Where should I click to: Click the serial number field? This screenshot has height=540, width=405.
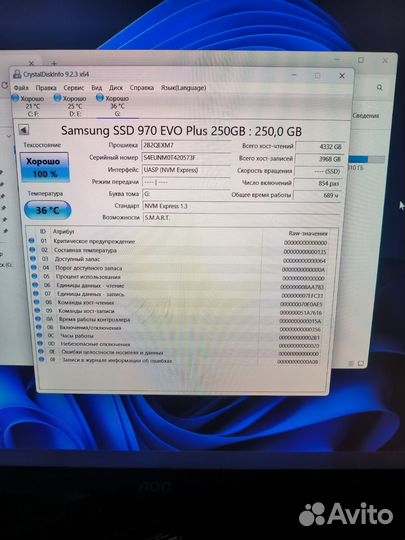(x=186, y=158)
